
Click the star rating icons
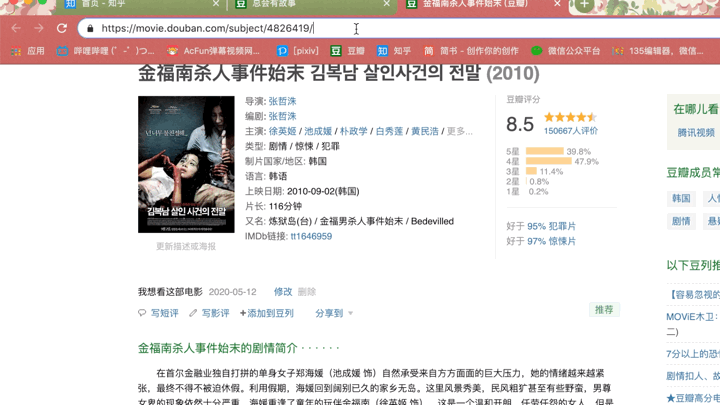570,117
